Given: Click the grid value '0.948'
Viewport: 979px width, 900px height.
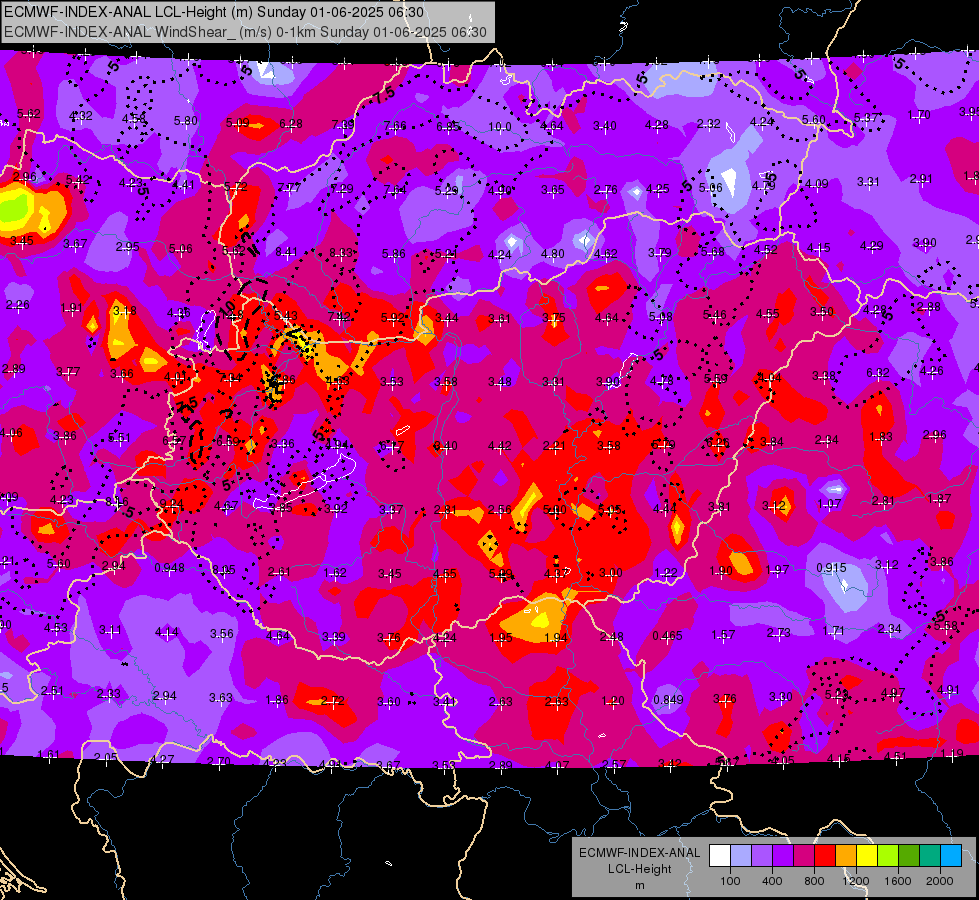Looking at the screenshot, I should point(169,568).
